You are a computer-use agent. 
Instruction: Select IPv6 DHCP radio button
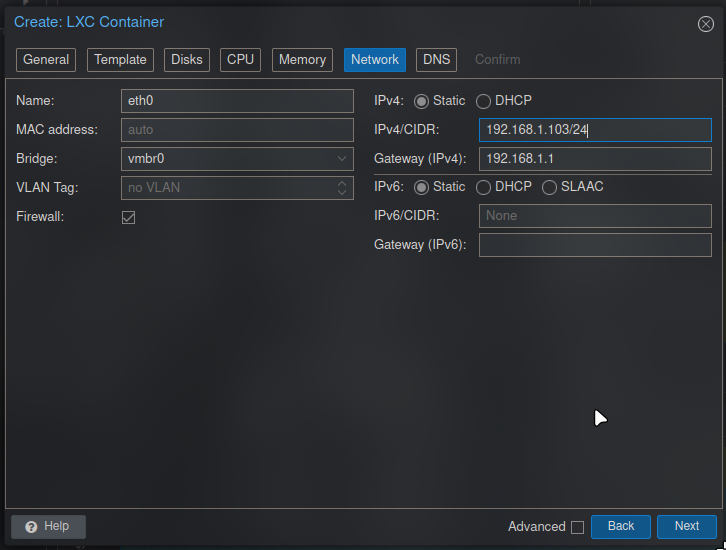484,188
